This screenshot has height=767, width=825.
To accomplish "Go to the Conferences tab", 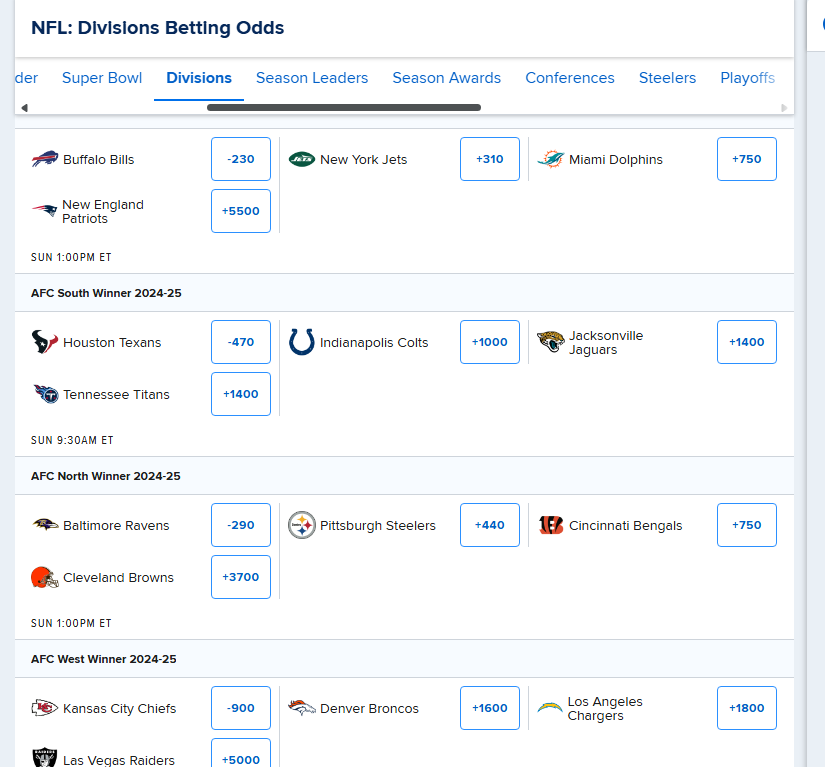I will (x=570, y=78).
